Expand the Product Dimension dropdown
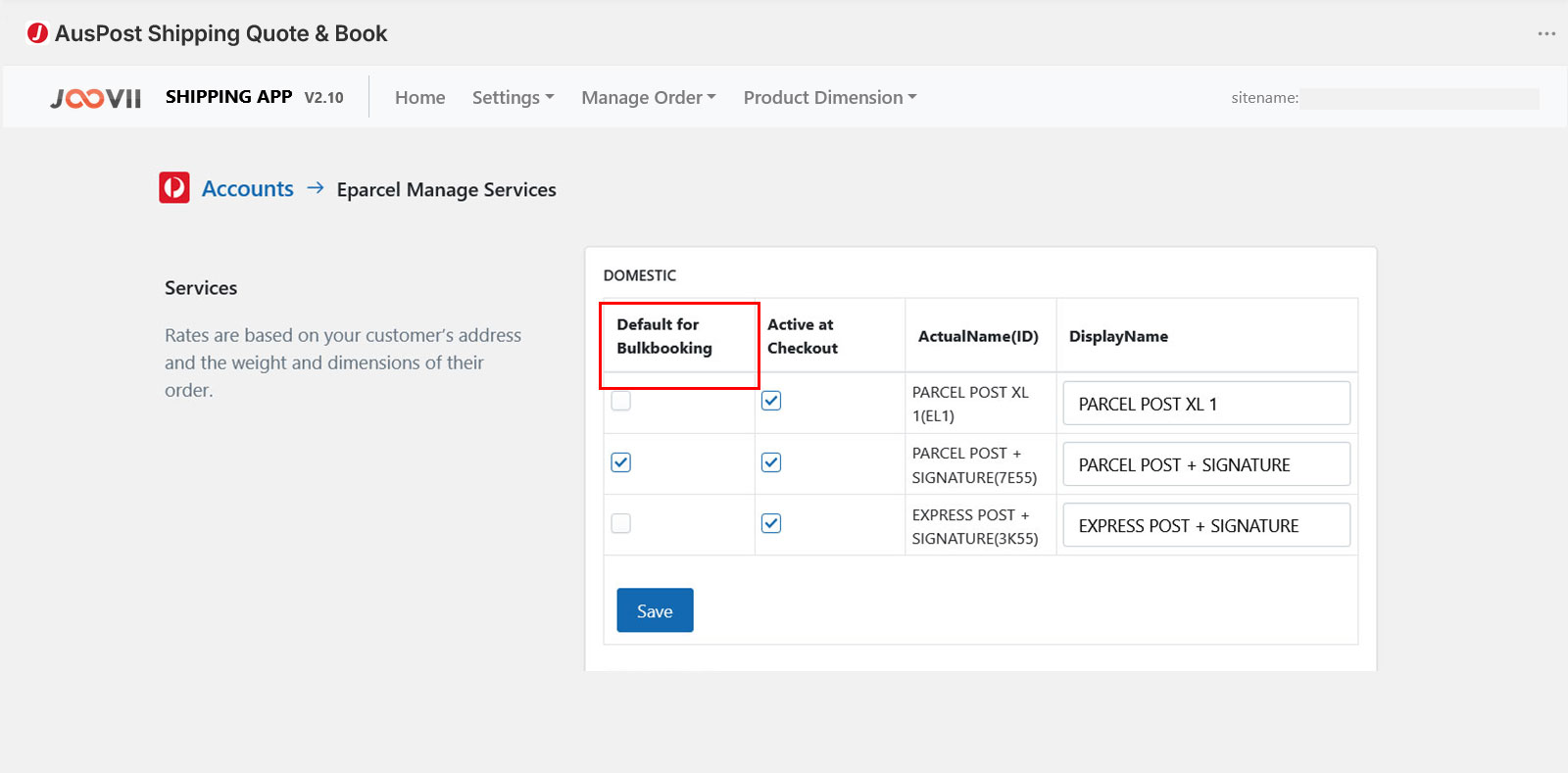The height and width of the screenshot is (773, 1568). [829, 98]
